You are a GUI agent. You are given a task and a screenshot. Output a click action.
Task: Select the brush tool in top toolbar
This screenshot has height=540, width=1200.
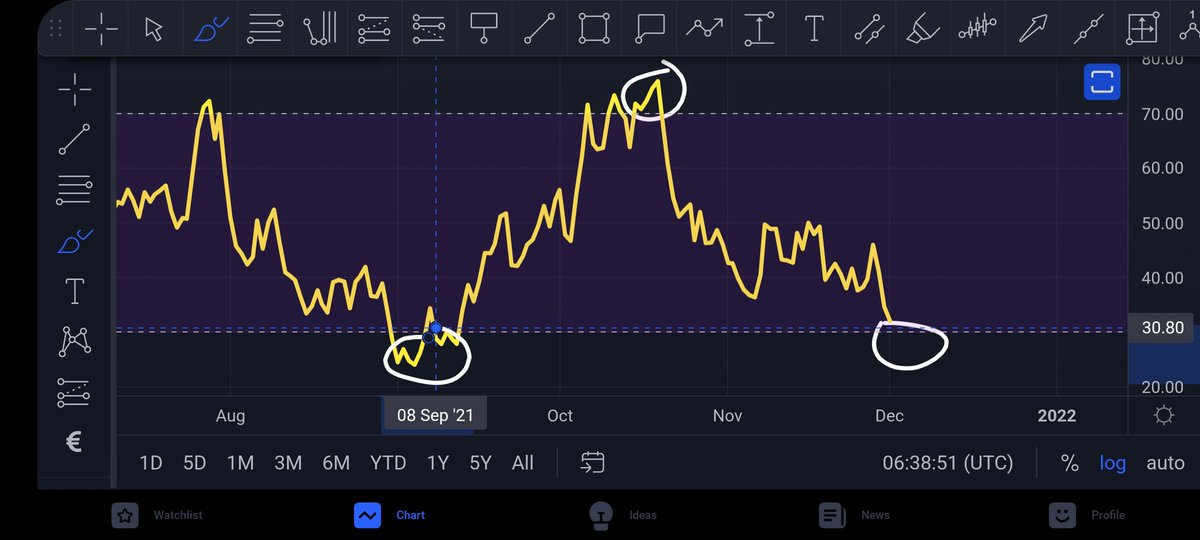pos(209,27)
